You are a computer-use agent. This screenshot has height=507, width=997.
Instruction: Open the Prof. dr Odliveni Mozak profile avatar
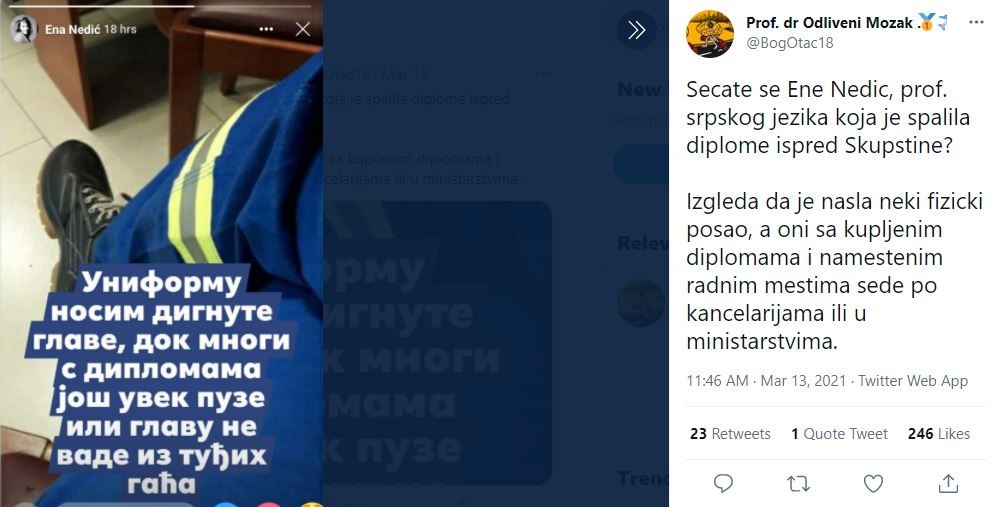coord(710,34)
